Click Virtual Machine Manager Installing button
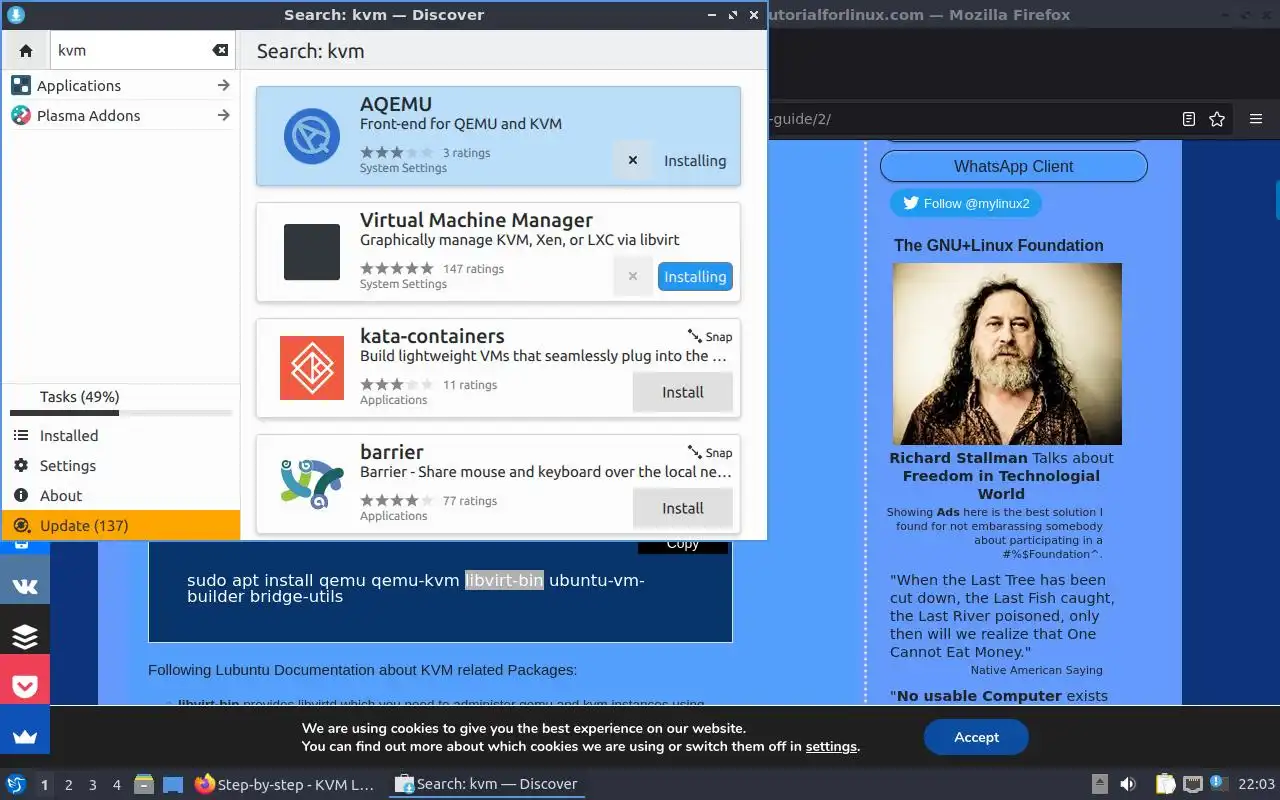Screen dimensions: 1280x800 click(x=695, y=277)
